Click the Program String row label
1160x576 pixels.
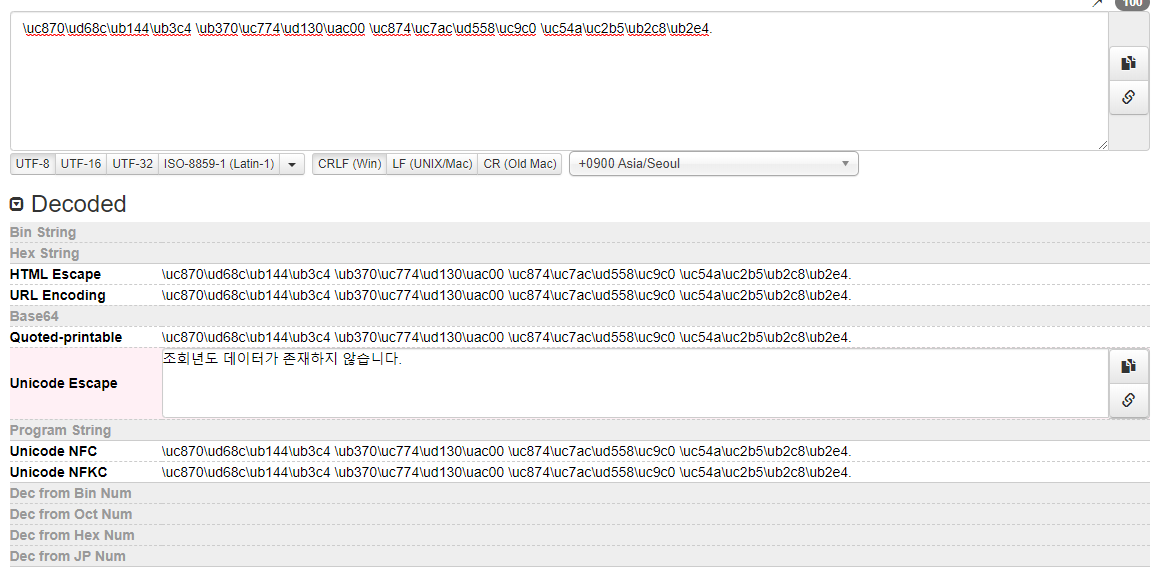point(61,430)
